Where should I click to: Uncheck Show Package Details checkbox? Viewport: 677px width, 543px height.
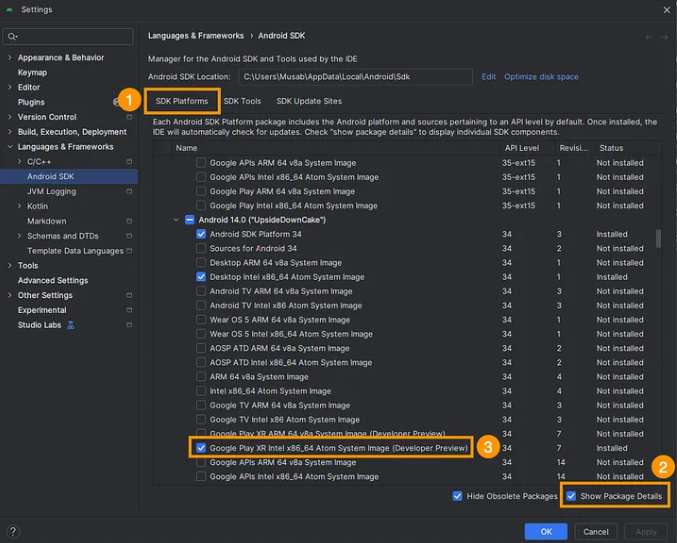point(571,496)
